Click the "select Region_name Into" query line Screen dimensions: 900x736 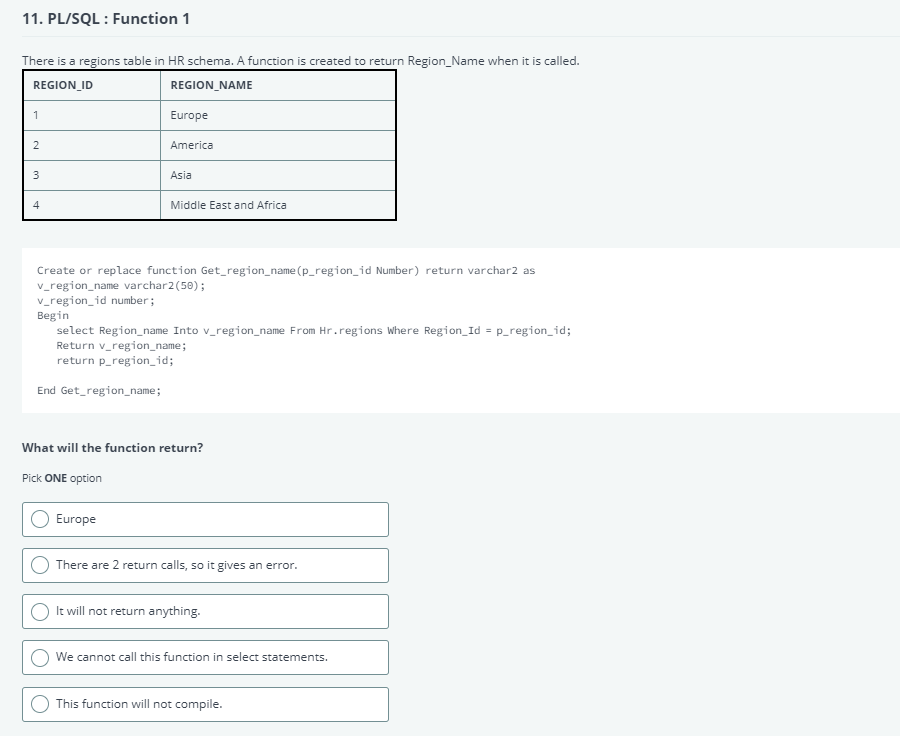point(314,330)
